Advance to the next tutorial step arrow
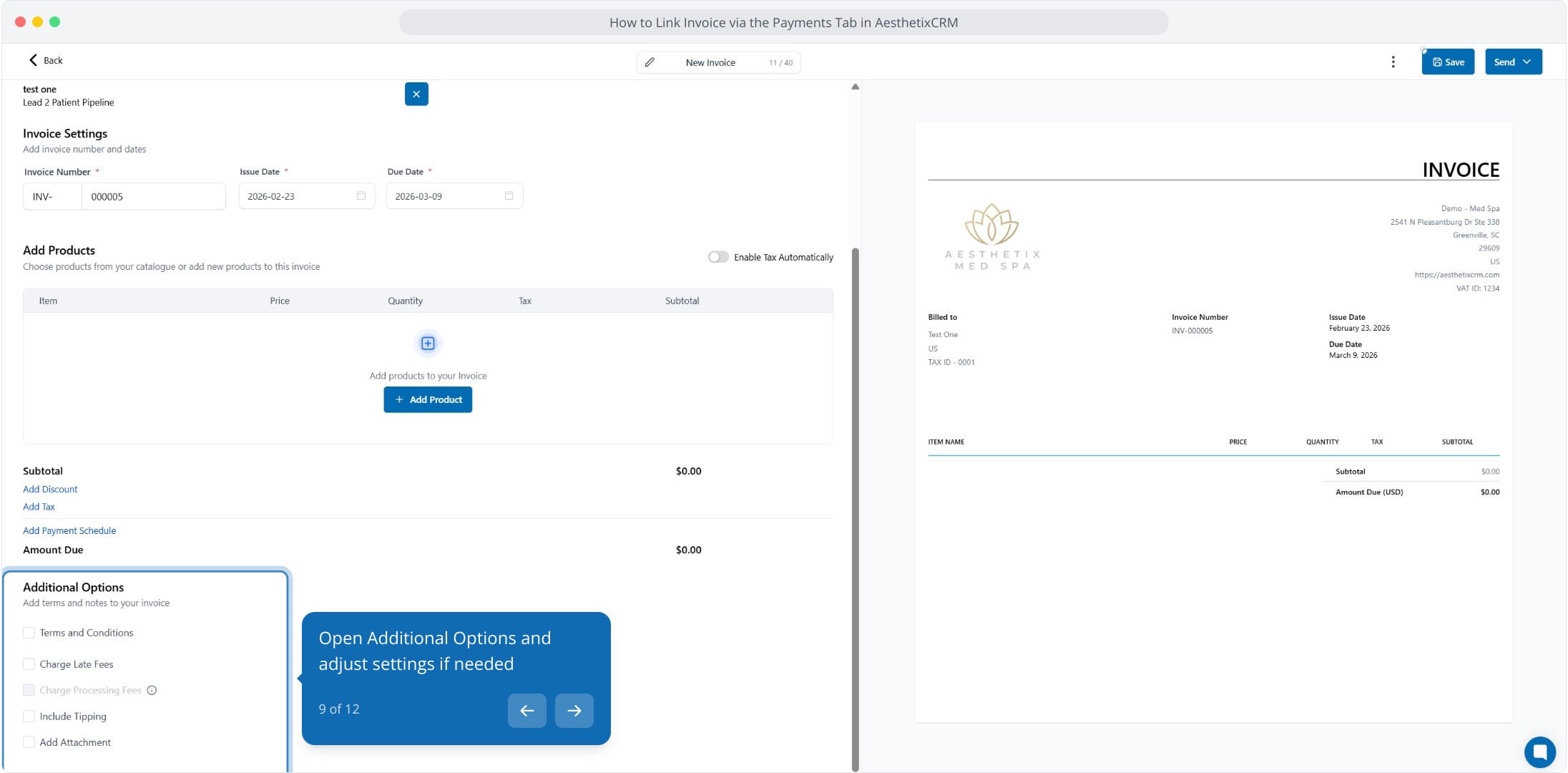1568x773 pixels. [574, 711]
